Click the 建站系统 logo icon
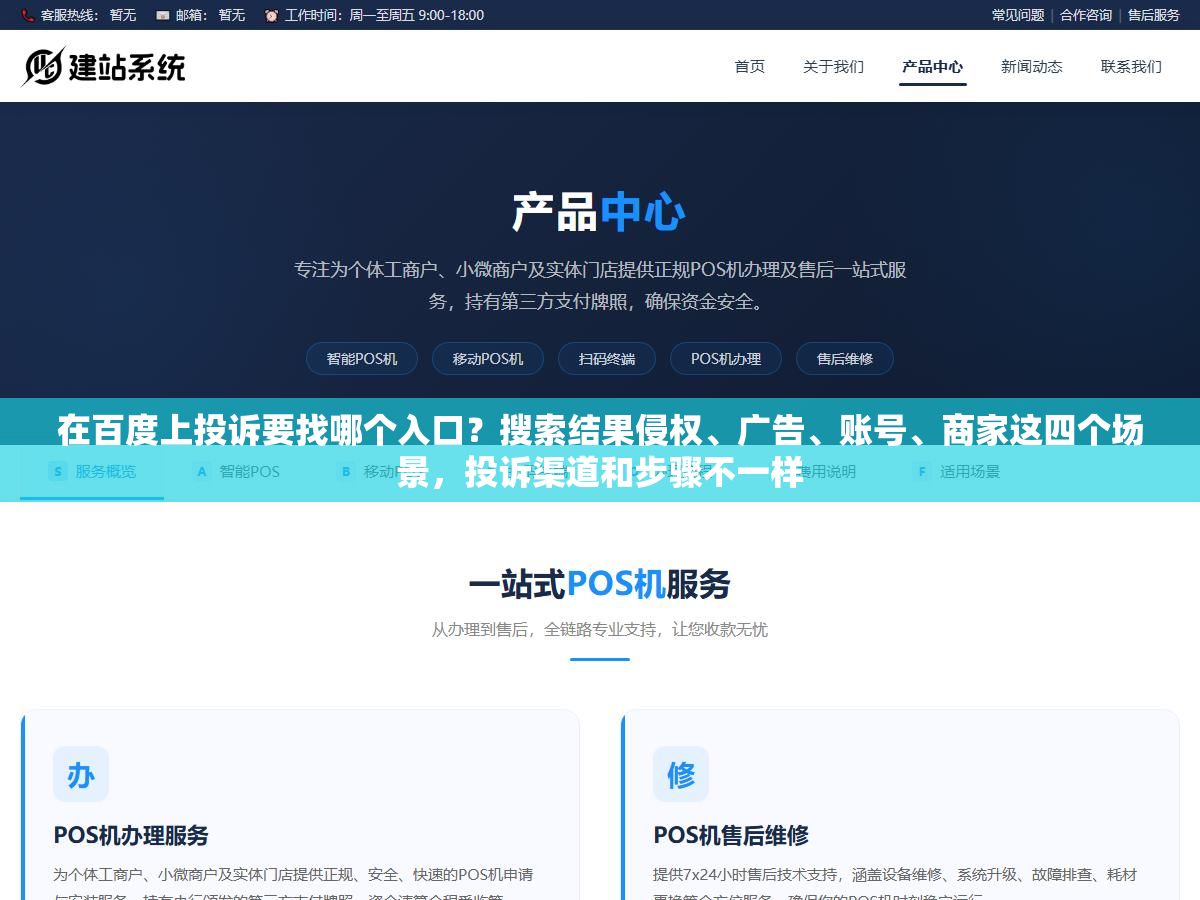 [x=42, y=67]
